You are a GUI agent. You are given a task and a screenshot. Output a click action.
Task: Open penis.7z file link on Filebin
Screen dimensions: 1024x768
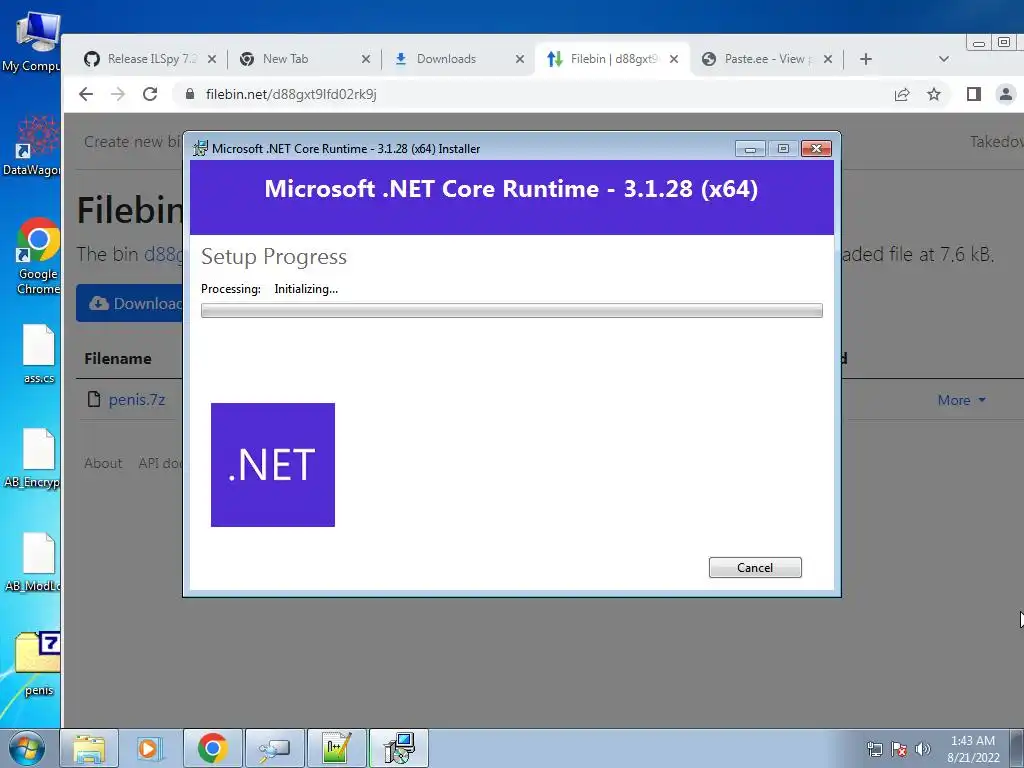point(136,400)
